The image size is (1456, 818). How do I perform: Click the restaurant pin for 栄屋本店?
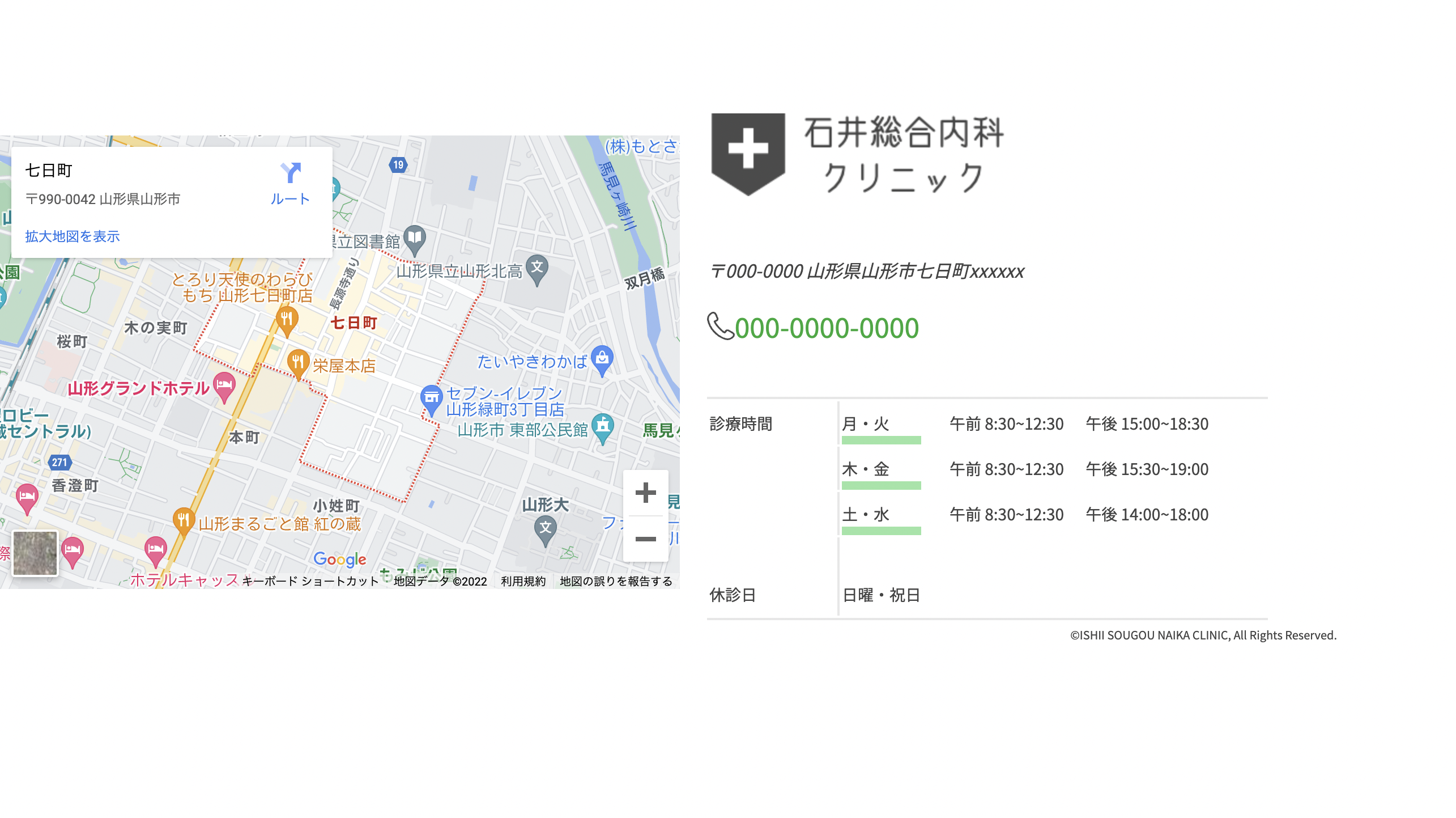(299, 361)
